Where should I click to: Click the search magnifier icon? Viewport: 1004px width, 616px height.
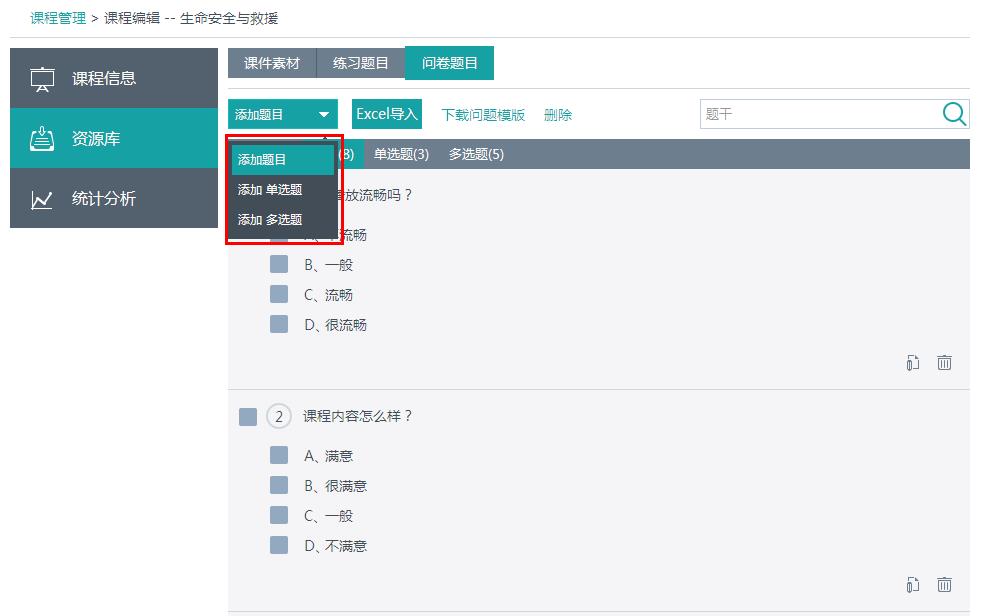[x=954, y=114]
